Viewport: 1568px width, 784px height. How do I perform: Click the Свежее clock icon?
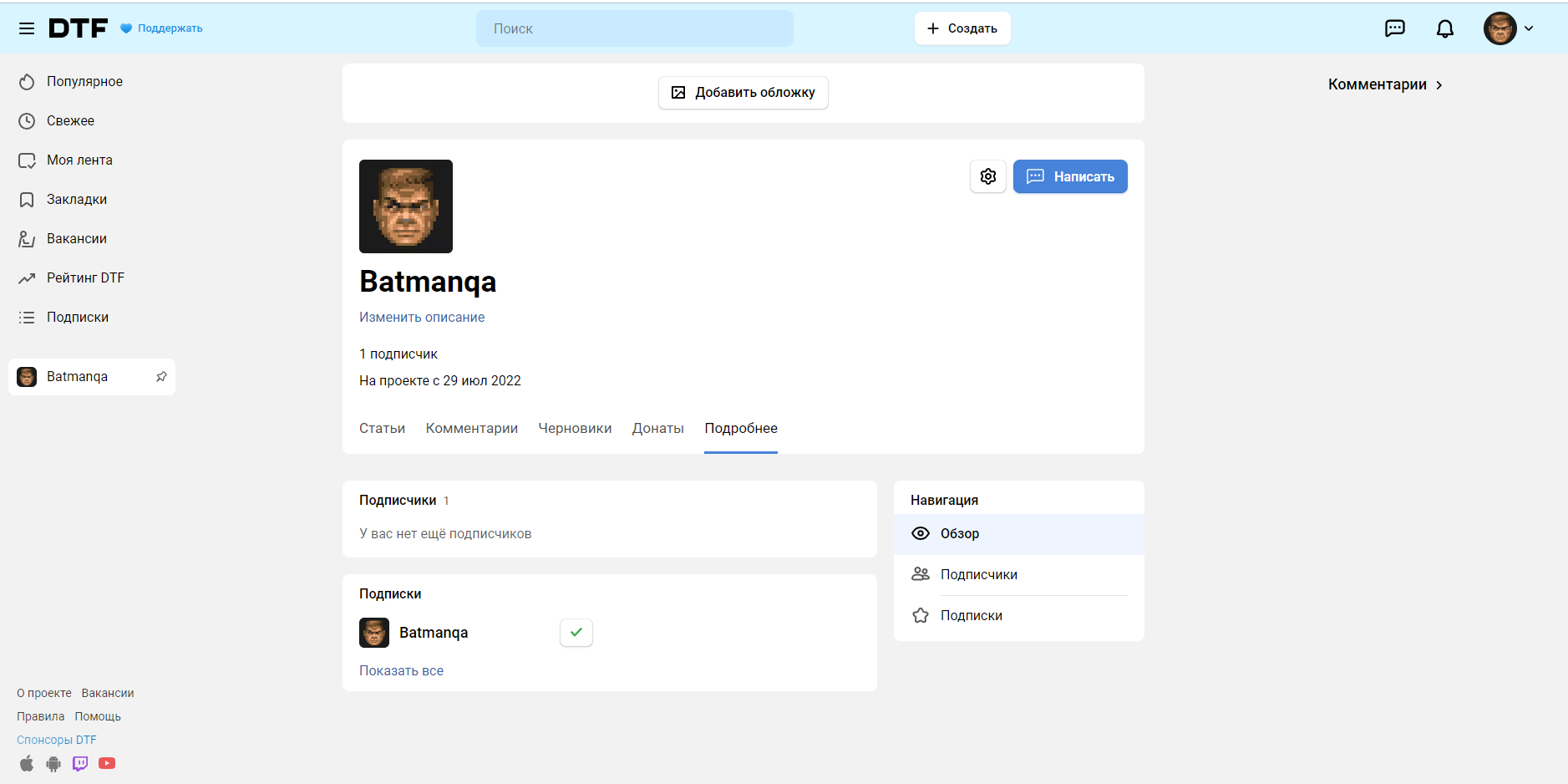coord(27,120)
